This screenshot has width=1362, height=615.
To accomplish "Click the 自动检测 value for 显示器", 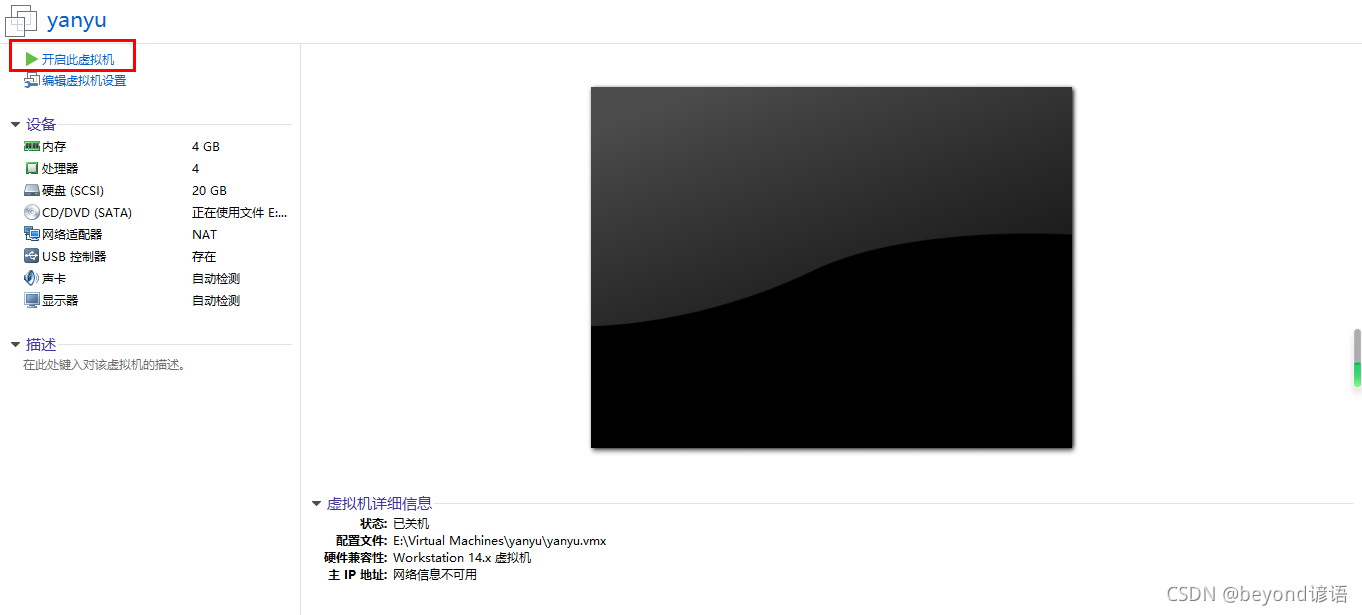I will click(x=216, y=300).
